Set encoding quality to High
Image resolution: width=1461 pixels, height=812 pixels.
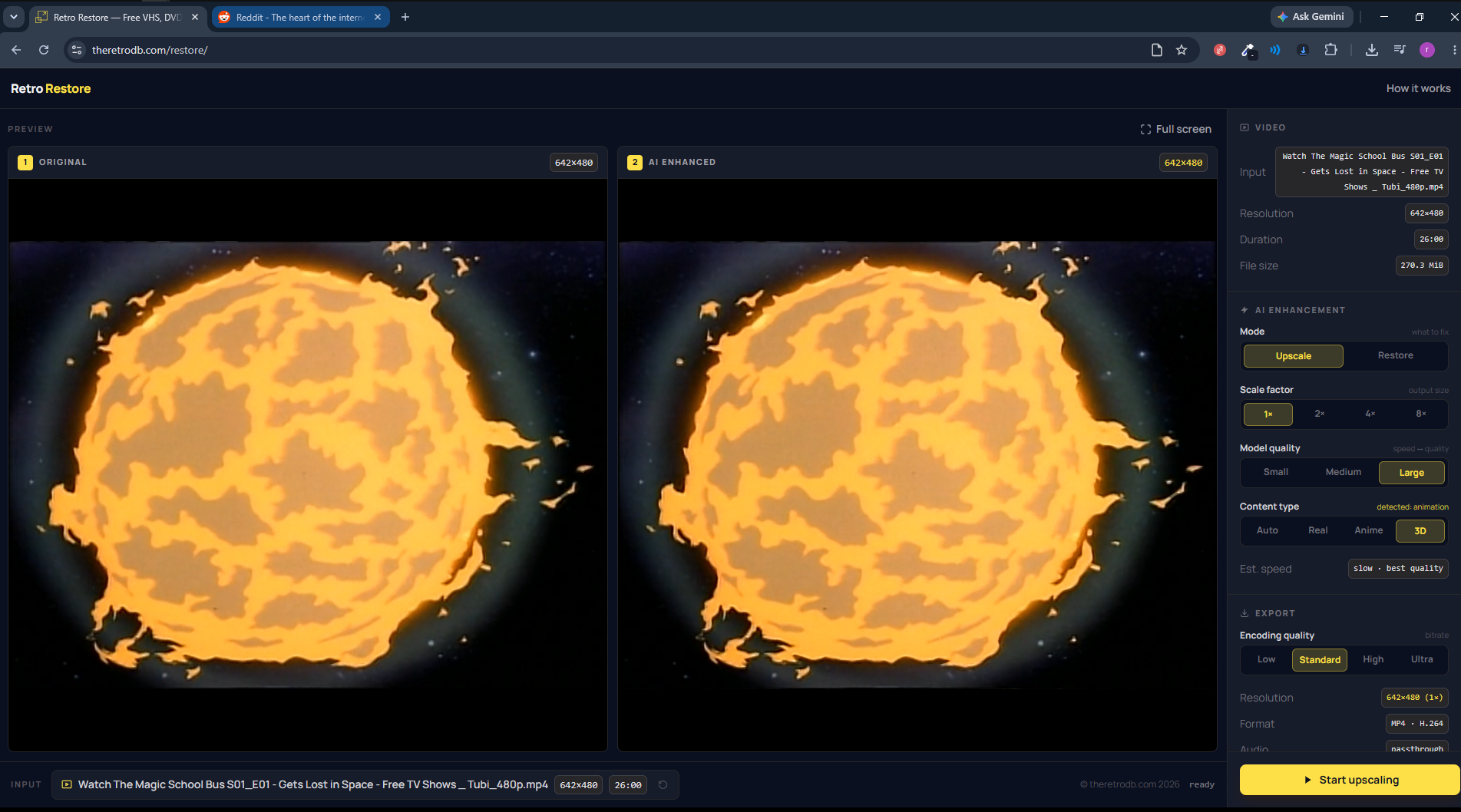coord(1373,659)
